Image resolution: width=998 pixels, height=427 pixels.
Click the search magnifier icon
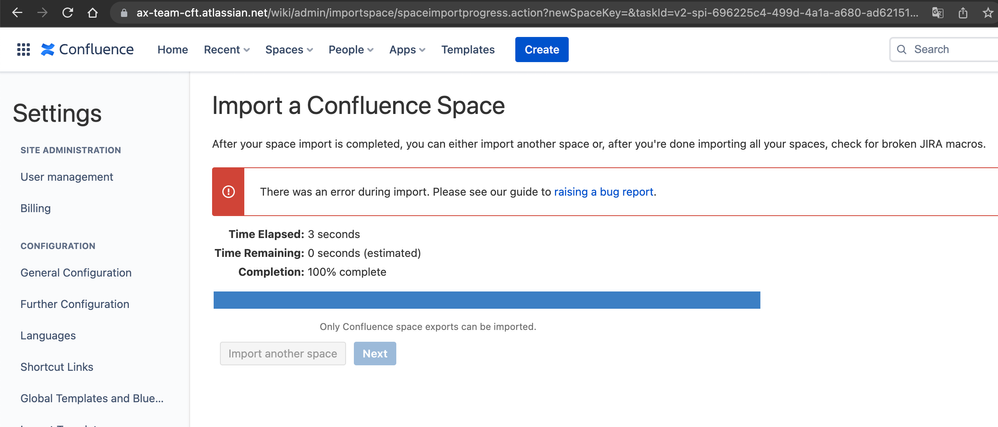(x=902, y=49)
